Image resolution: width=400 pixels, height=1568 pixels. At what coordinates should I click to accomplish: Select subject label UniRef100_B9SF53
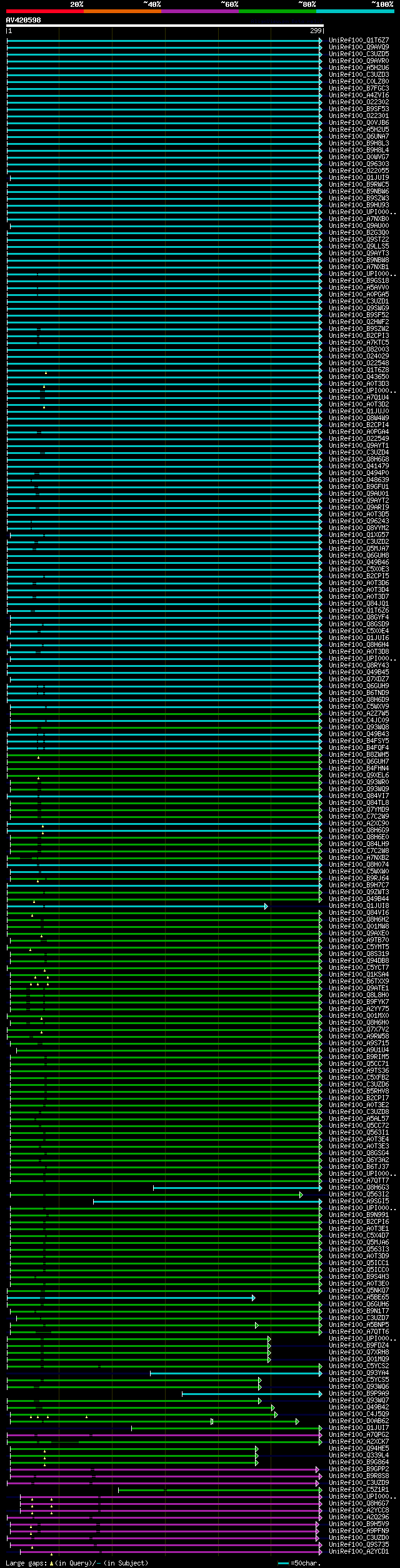pos(359,109)
